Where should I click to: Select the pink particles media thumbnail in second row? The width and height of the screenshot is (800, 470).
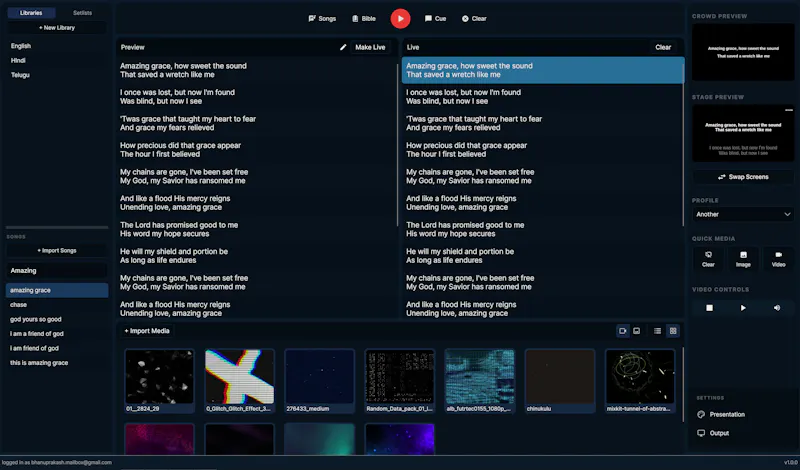[x=159, y=439]
